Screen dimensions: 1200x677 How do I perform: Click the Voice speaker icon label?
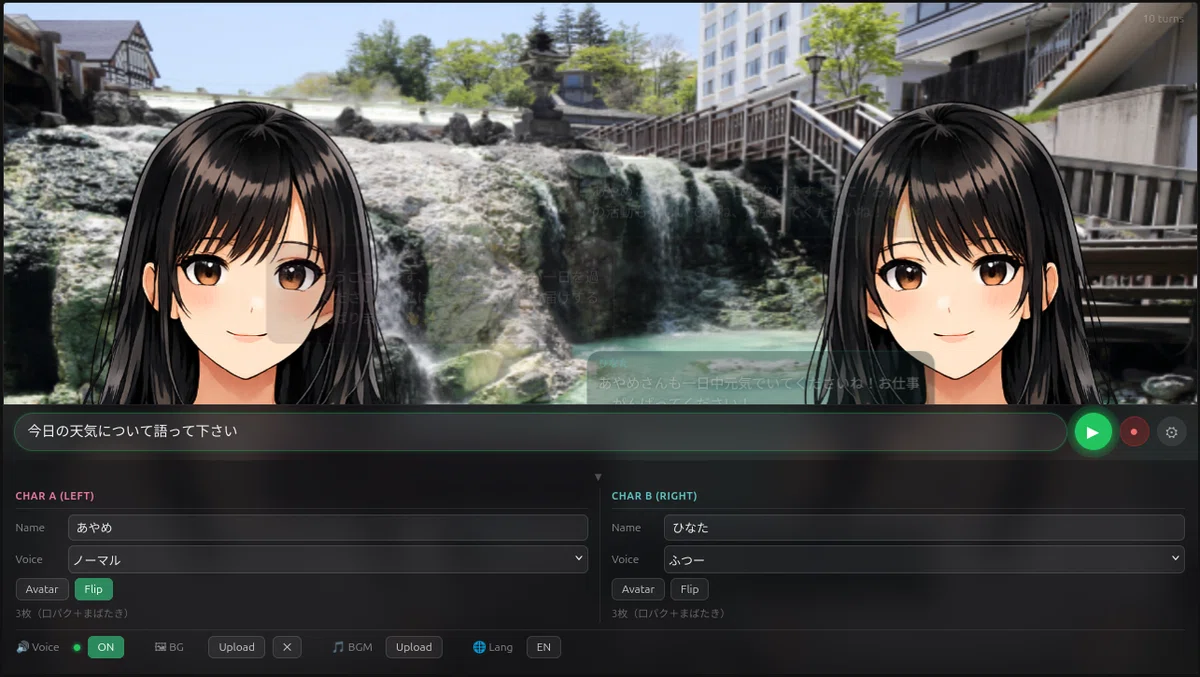click(38, 647)
